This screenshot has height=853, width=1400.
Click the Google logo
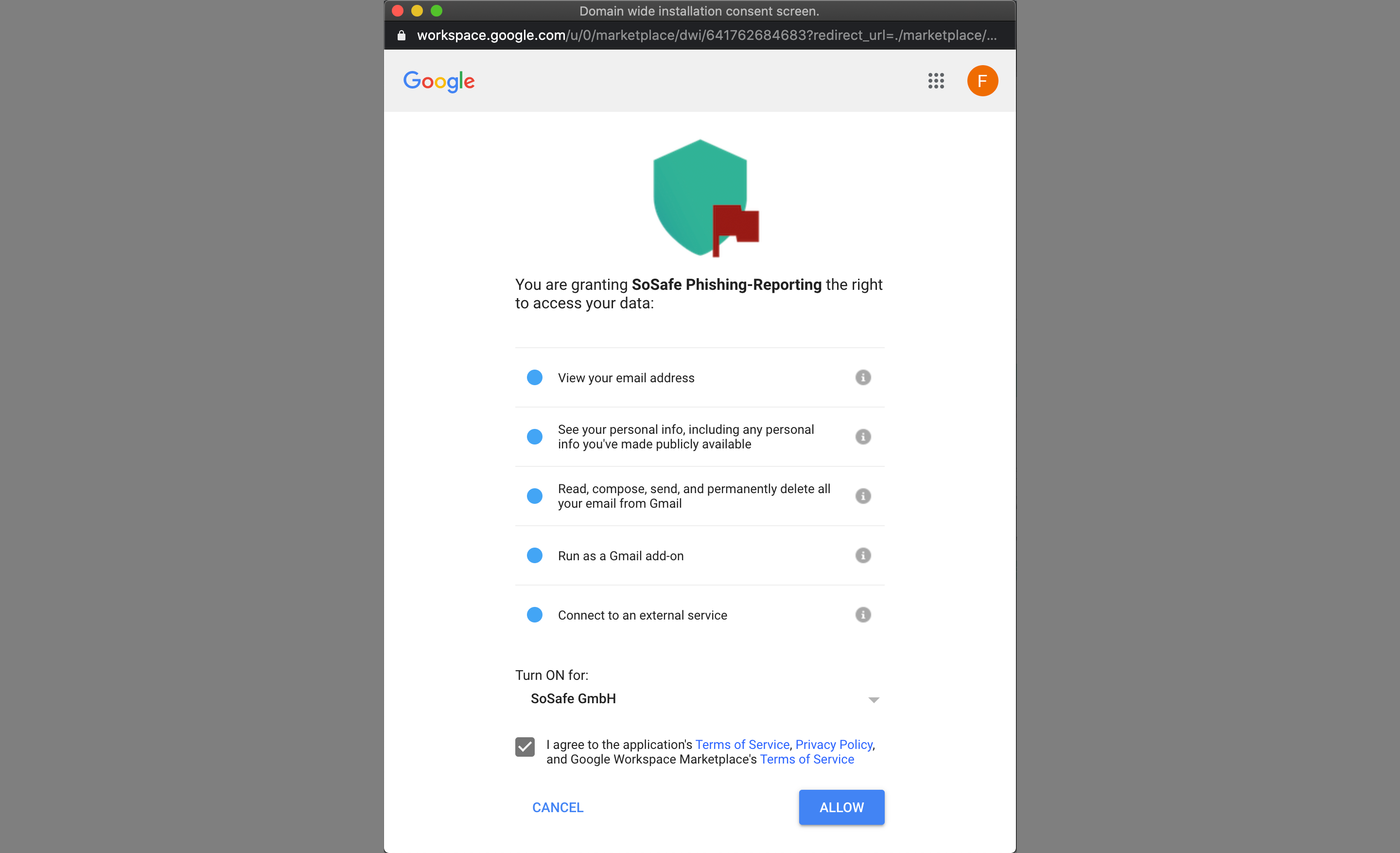438,81
